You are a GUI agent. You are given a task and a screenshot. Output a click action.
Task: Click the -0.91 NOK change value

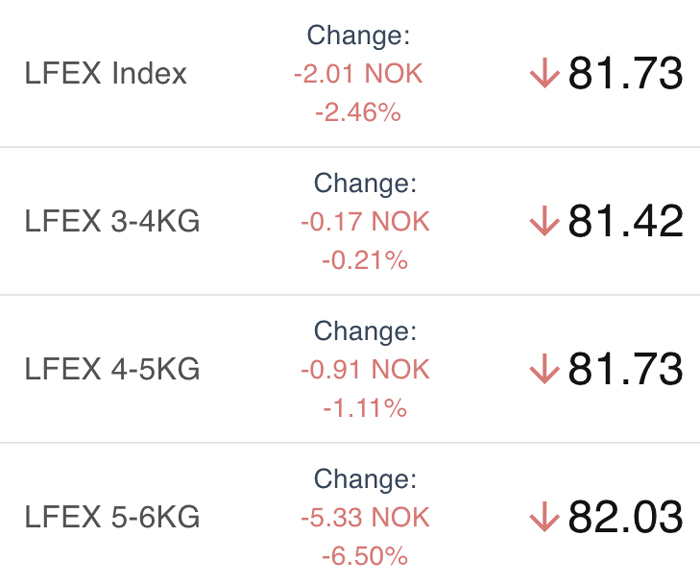click(365, 369)
